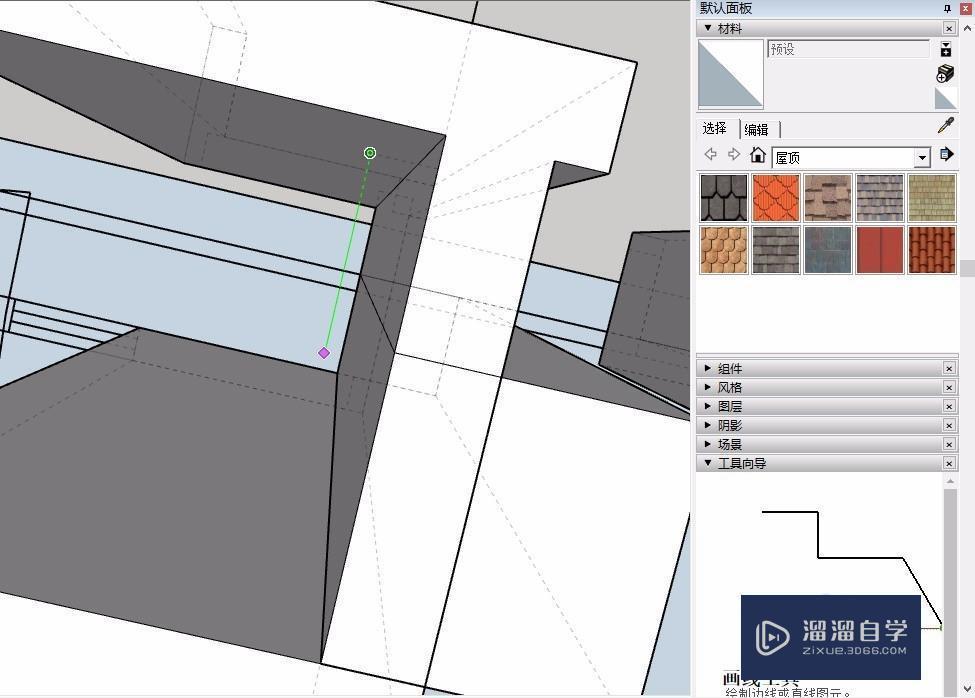Set default material from corner swatch

pos(946,98)
